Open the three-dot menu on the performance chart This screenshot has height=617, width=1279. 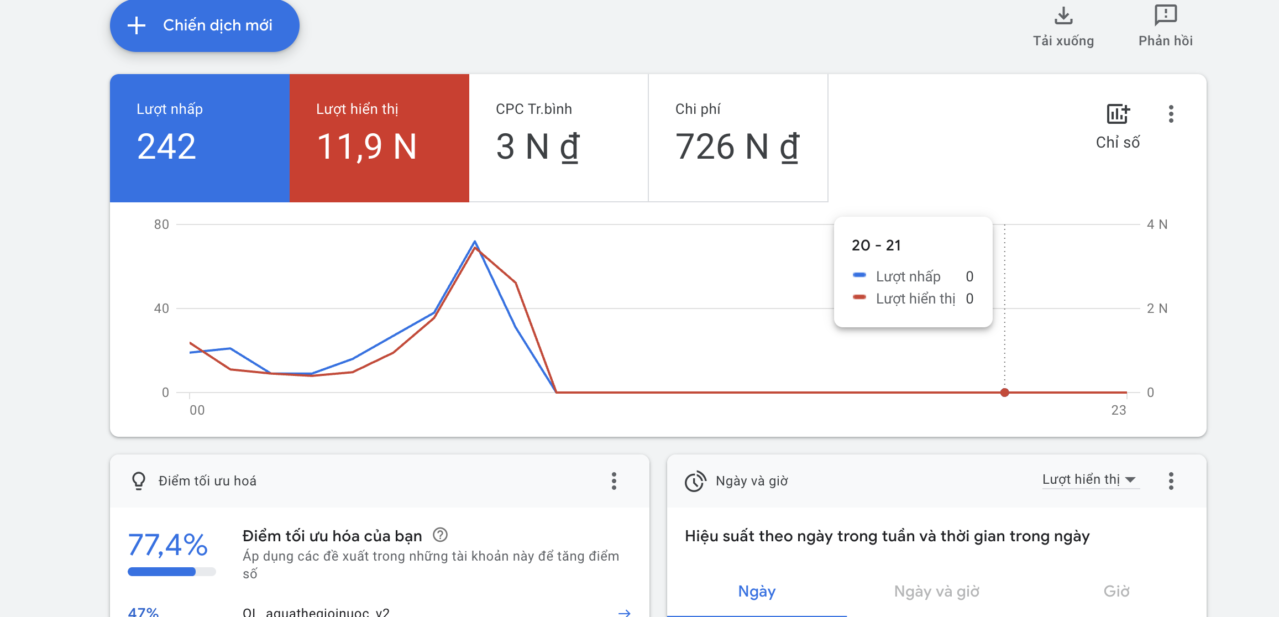[x=1170, y=114]
